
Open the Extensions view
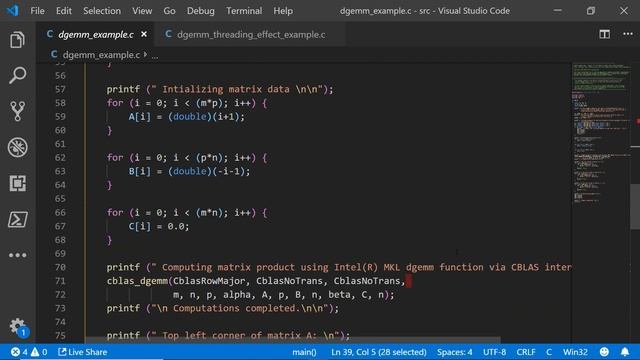[18, 183]
